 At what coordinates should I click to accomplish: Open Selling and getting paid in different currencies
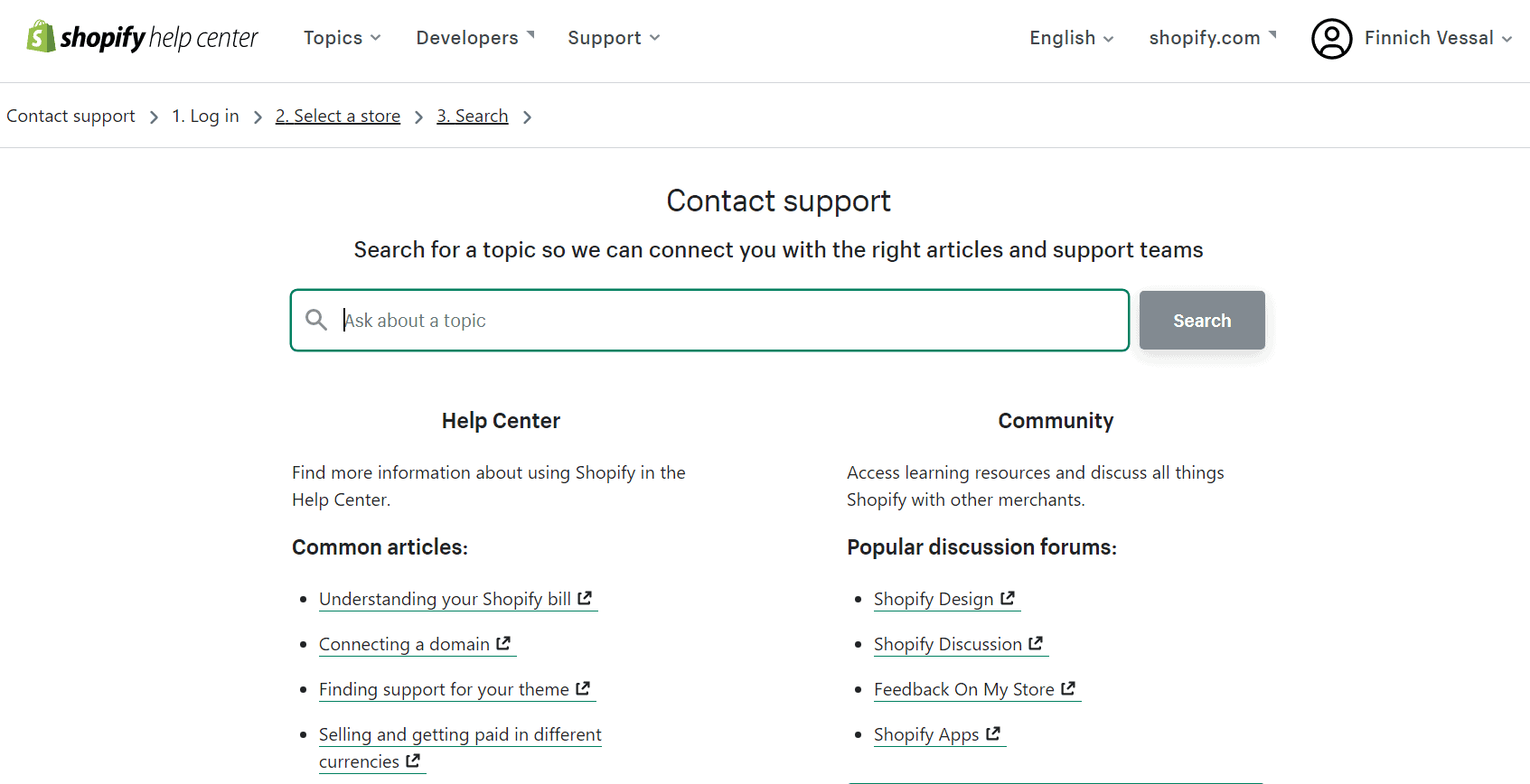click(x=460, y=748)
